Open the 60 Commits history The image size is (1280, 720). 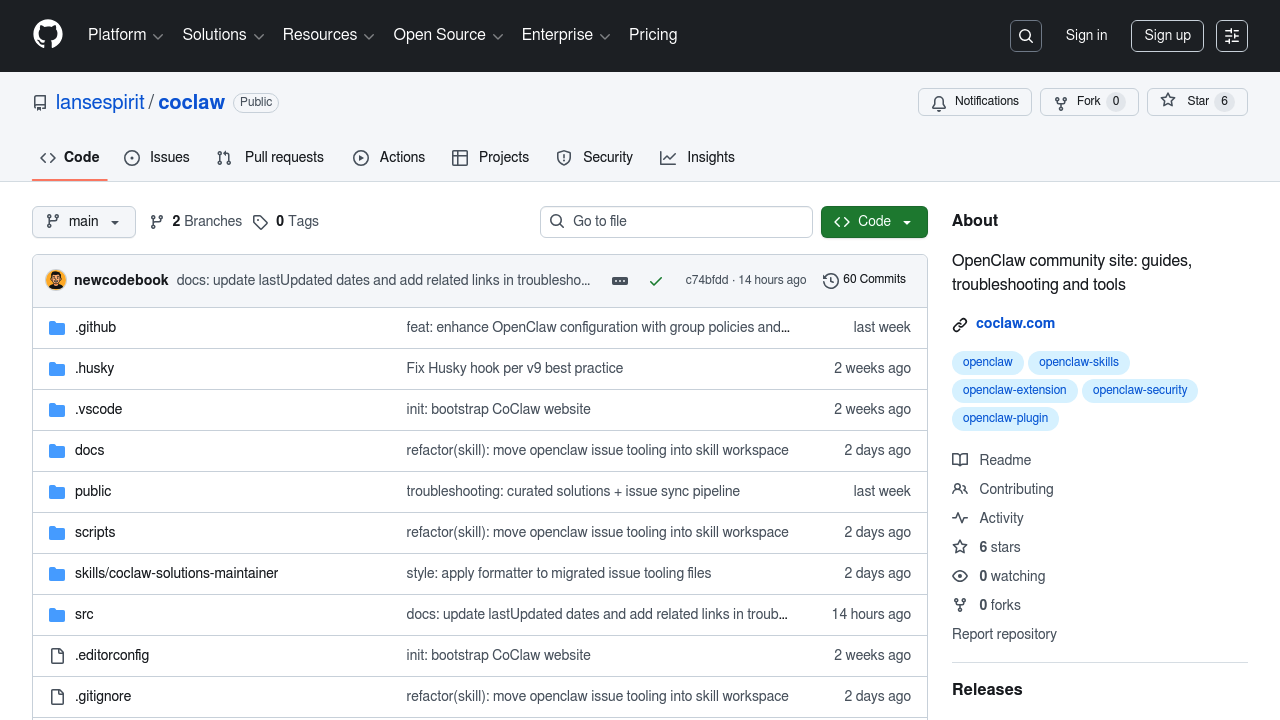tap(864, 280)
